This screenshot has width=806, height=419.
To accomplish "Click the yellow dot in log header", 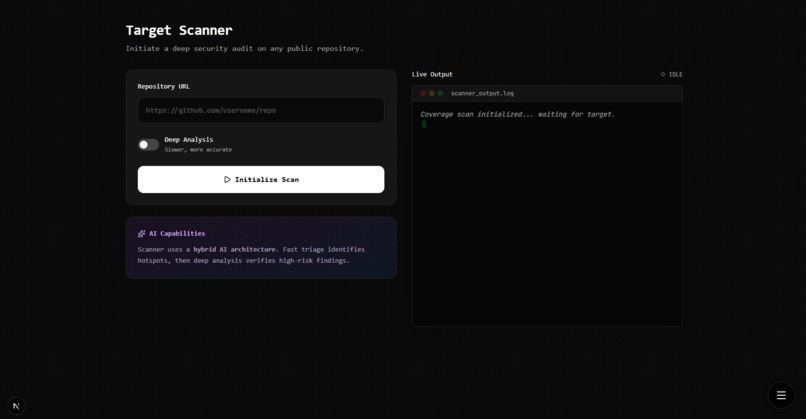I will pos(432,94).
